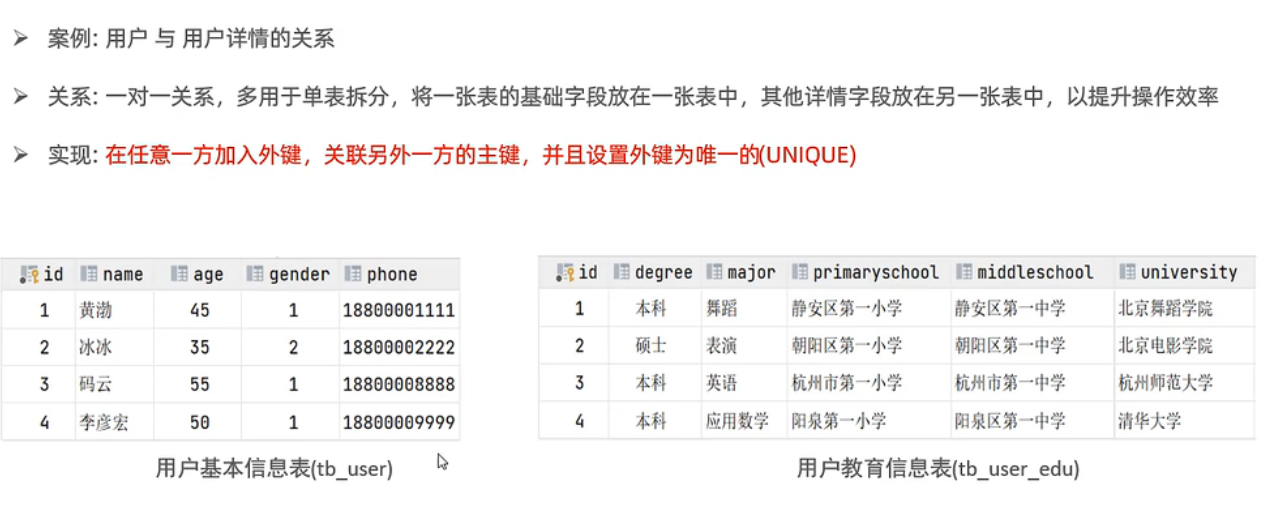Click the column icon beside gender header

[255, 274]
